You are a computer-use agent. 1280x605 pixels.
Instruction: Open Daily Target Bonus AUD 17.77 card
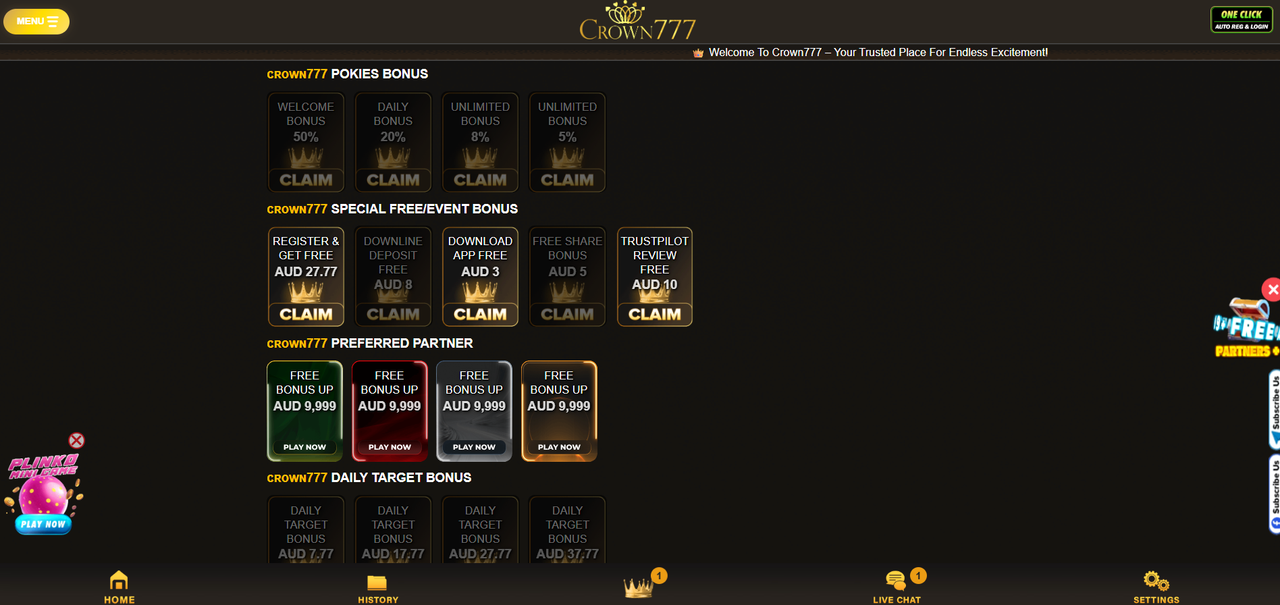(393, 530)
